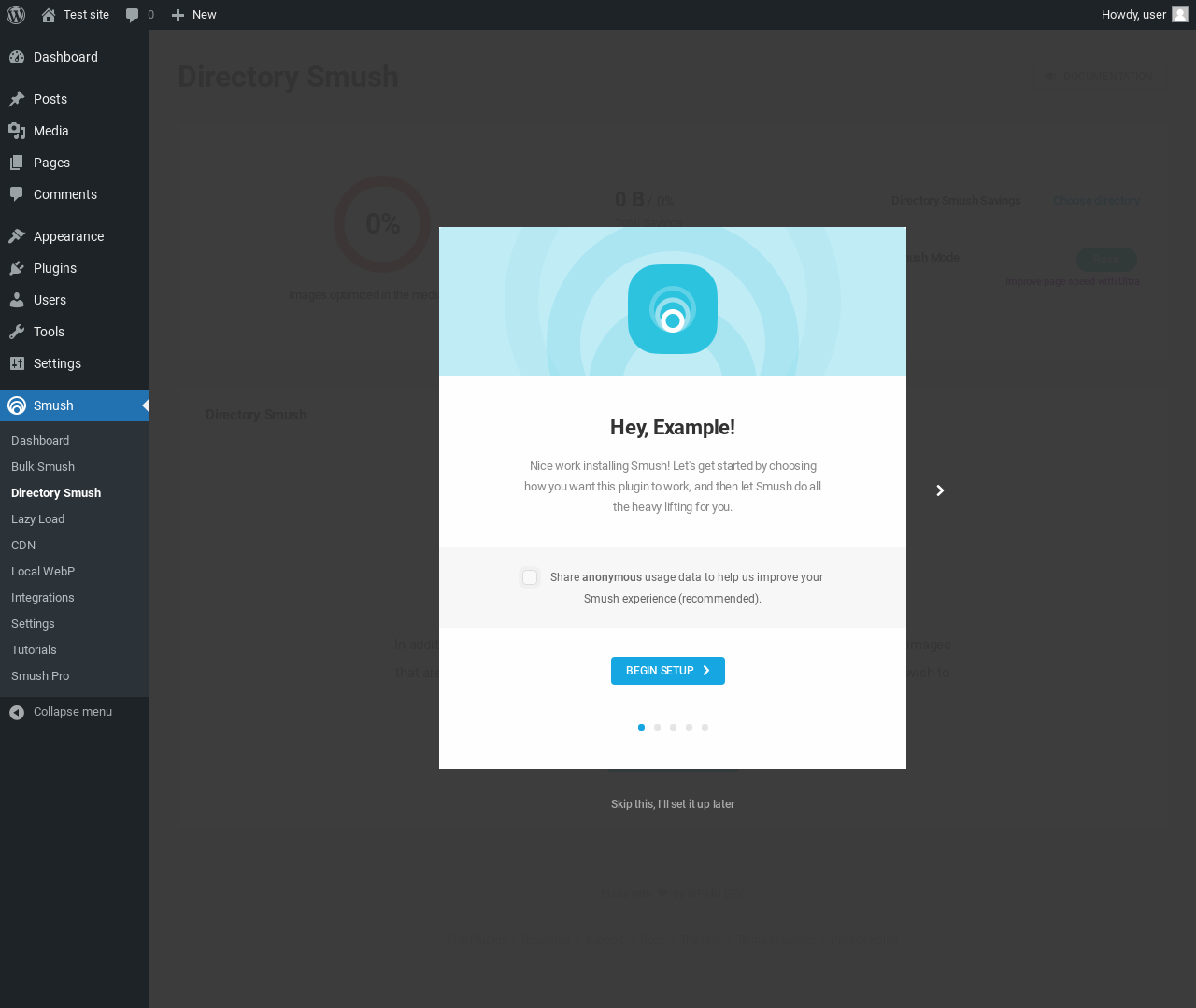Viewport: 1196px width, 1008px height.
Task: Click the Settings sliders icon in sidebar
Action: pyautogui.click(x=17, y=363)
